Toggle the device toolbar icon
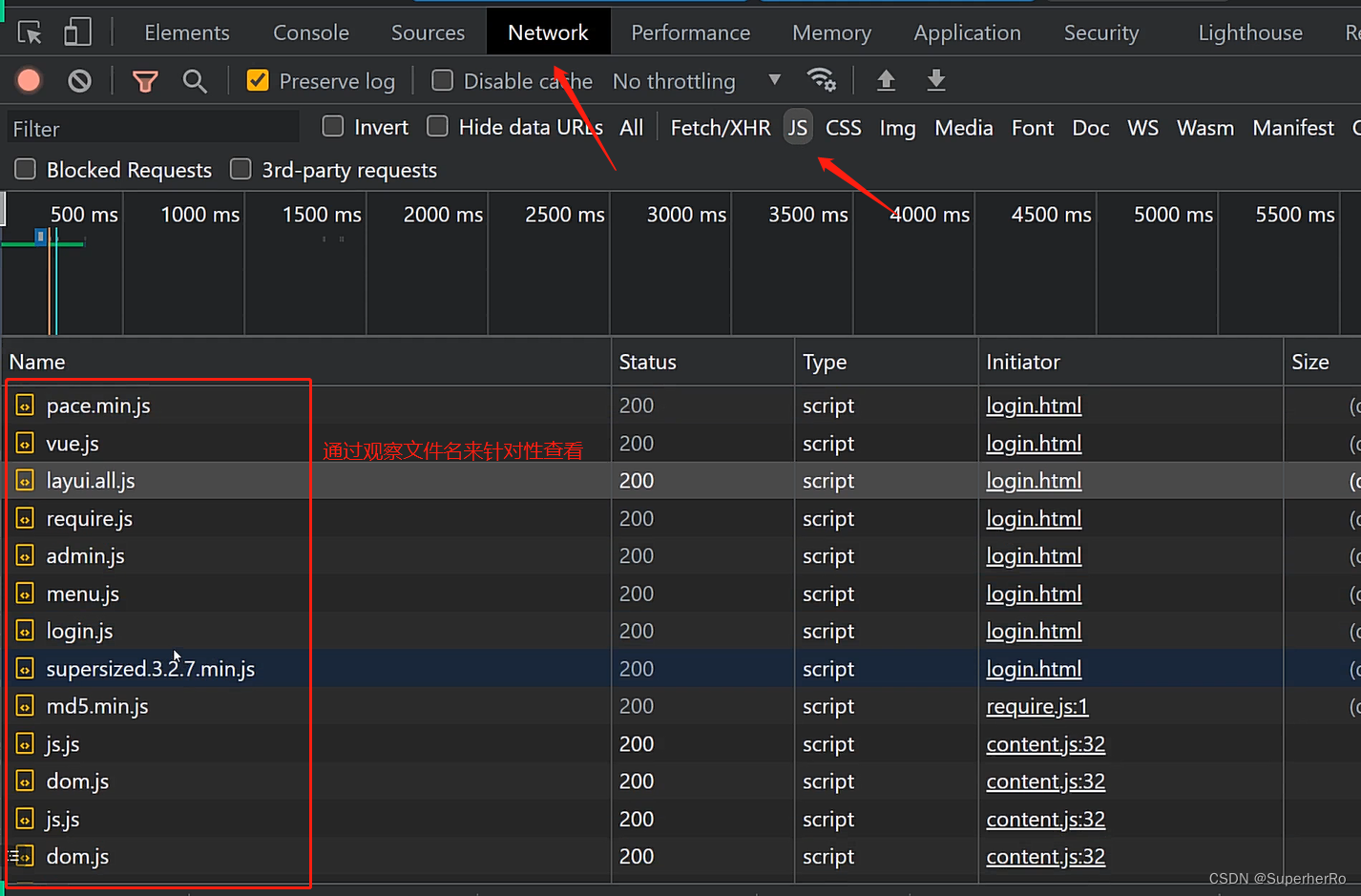 [77, 32]
